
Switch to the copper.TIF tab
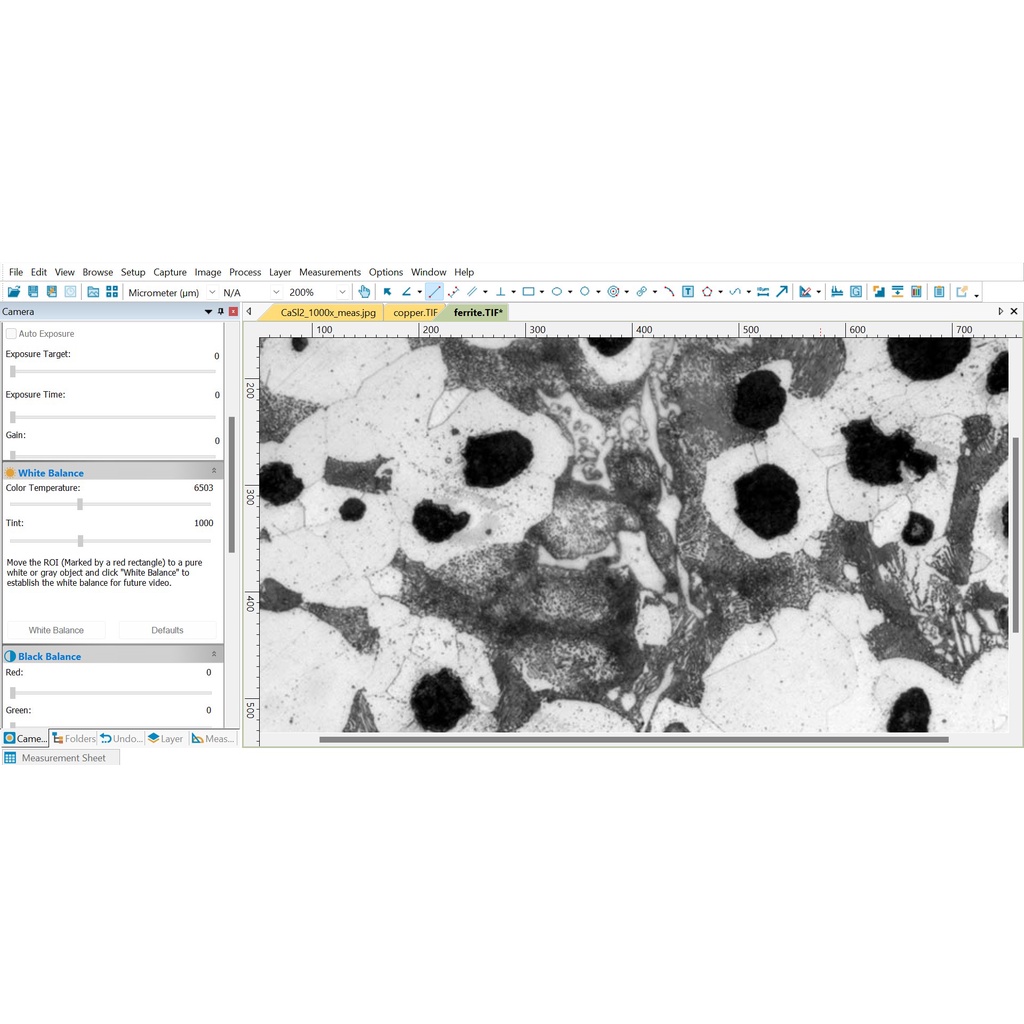tap(415, 312)
